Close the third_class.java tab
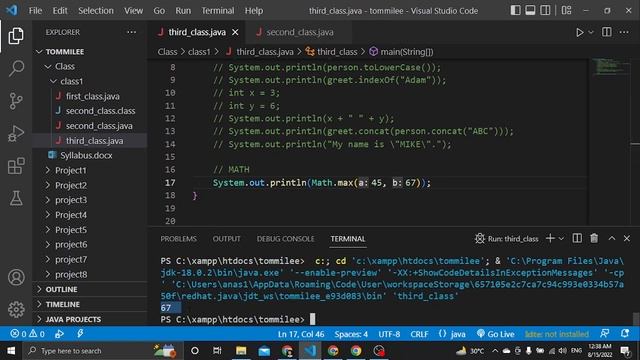The image size is (640, 360). click(235, 32)
